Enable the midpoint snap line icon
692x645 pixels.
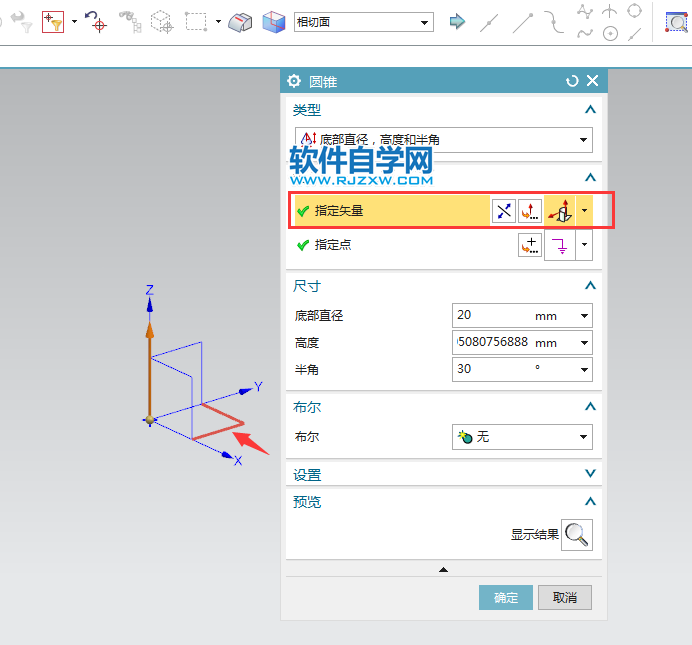(x=489, y=23)
